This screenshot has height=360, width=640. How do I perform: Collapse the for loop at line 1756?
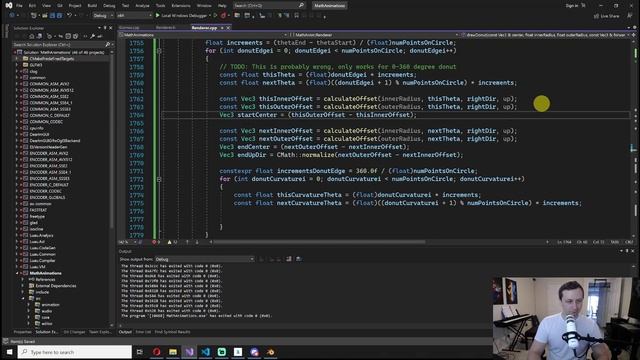pyautogui.click(x=159, y=51)
